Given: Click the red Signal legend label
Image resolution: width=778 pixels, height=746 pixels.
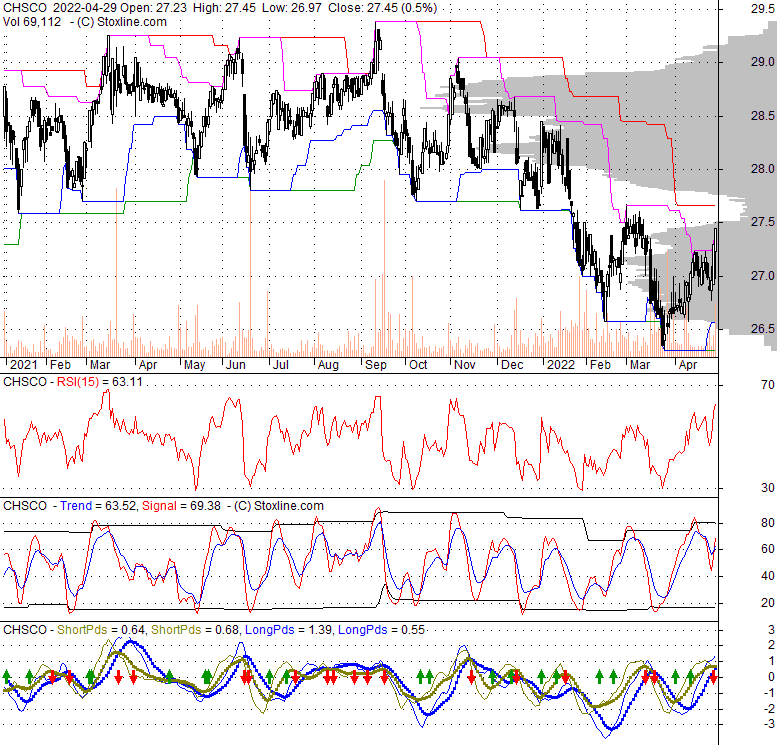Looking at the screenshot, I should [159, 506].
